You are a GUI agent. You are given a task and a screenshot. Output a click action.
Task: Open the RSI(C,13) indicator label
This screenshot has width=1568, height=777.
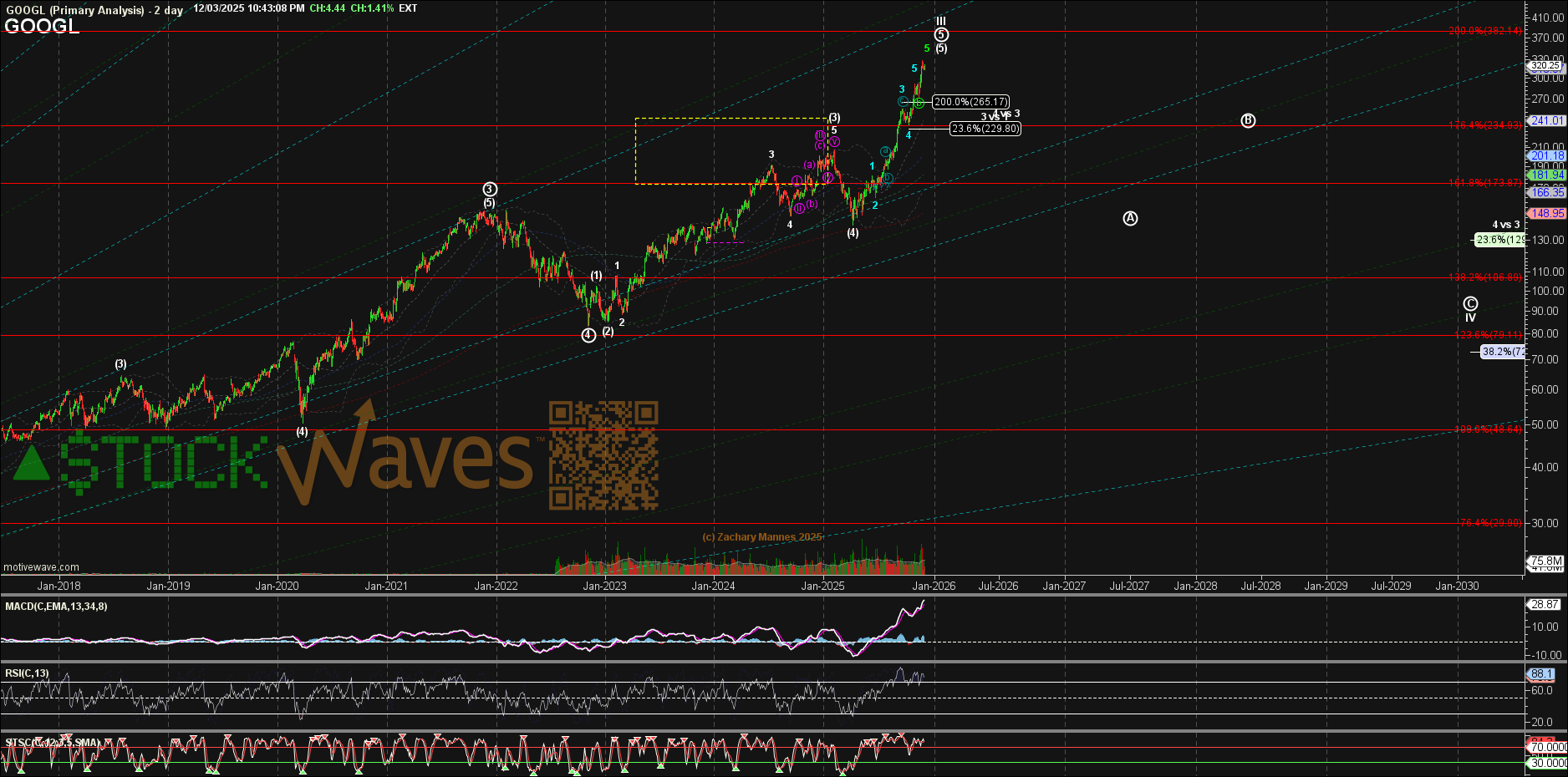coord(27,673)
